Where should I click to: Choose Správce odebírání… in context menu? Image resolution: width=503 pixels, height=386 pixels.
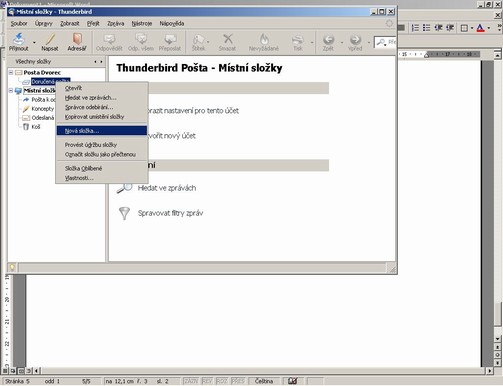pyautogui.click(x=102, y=107)
